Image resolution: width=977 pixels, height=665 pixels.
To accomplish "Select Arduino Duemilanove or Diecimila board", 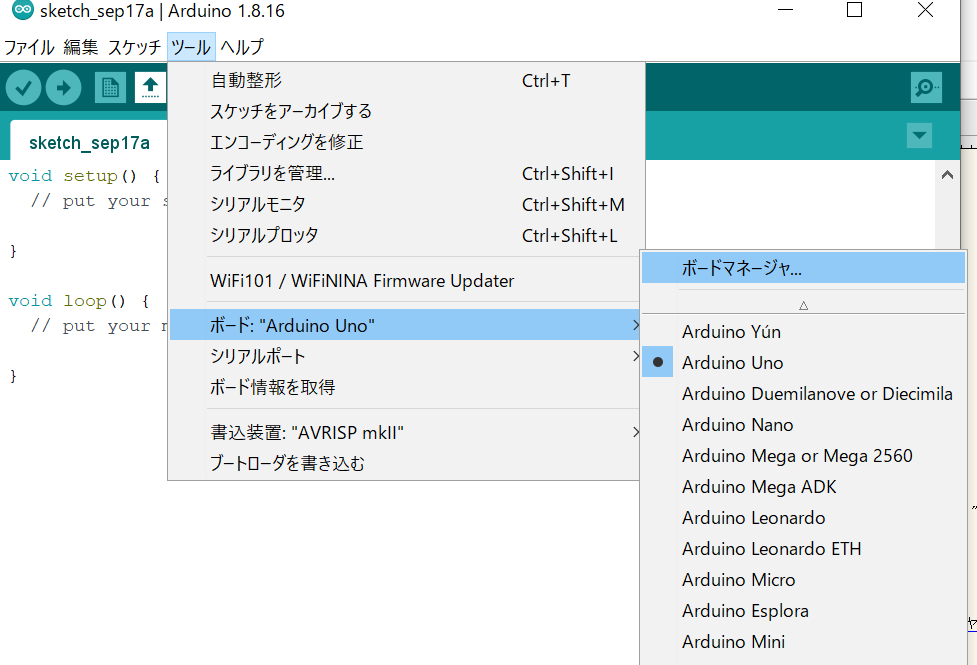I will tap(803, 393).
